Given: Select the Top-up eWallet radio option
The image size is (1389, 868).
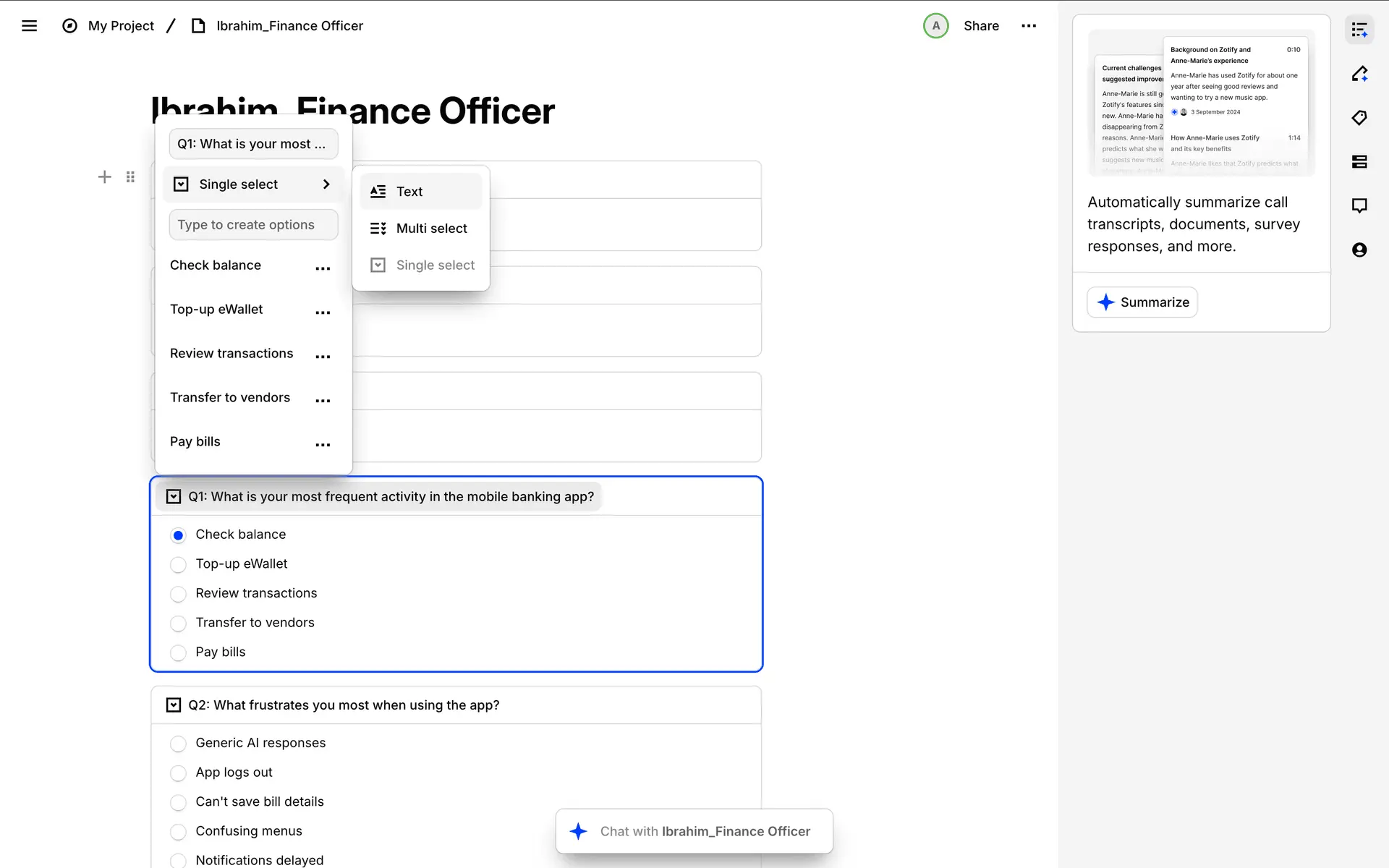Looking at the screenshot, I should [178, 564].
